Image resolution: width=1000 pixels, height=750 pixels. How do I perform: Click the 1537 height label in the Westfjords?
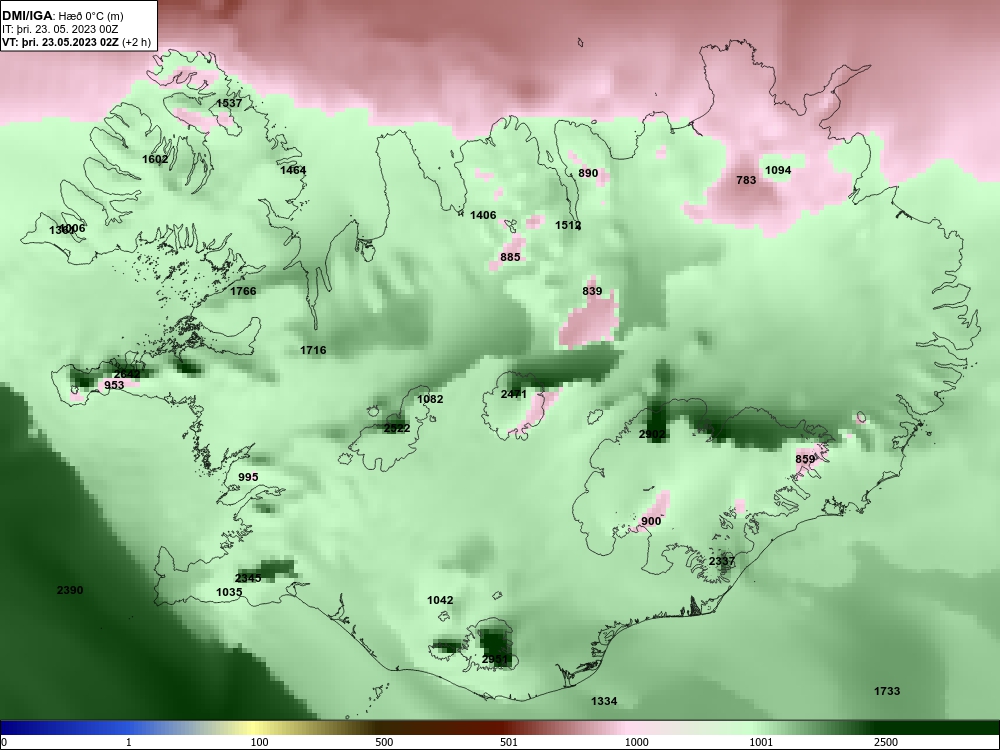[x=229, y=103]
